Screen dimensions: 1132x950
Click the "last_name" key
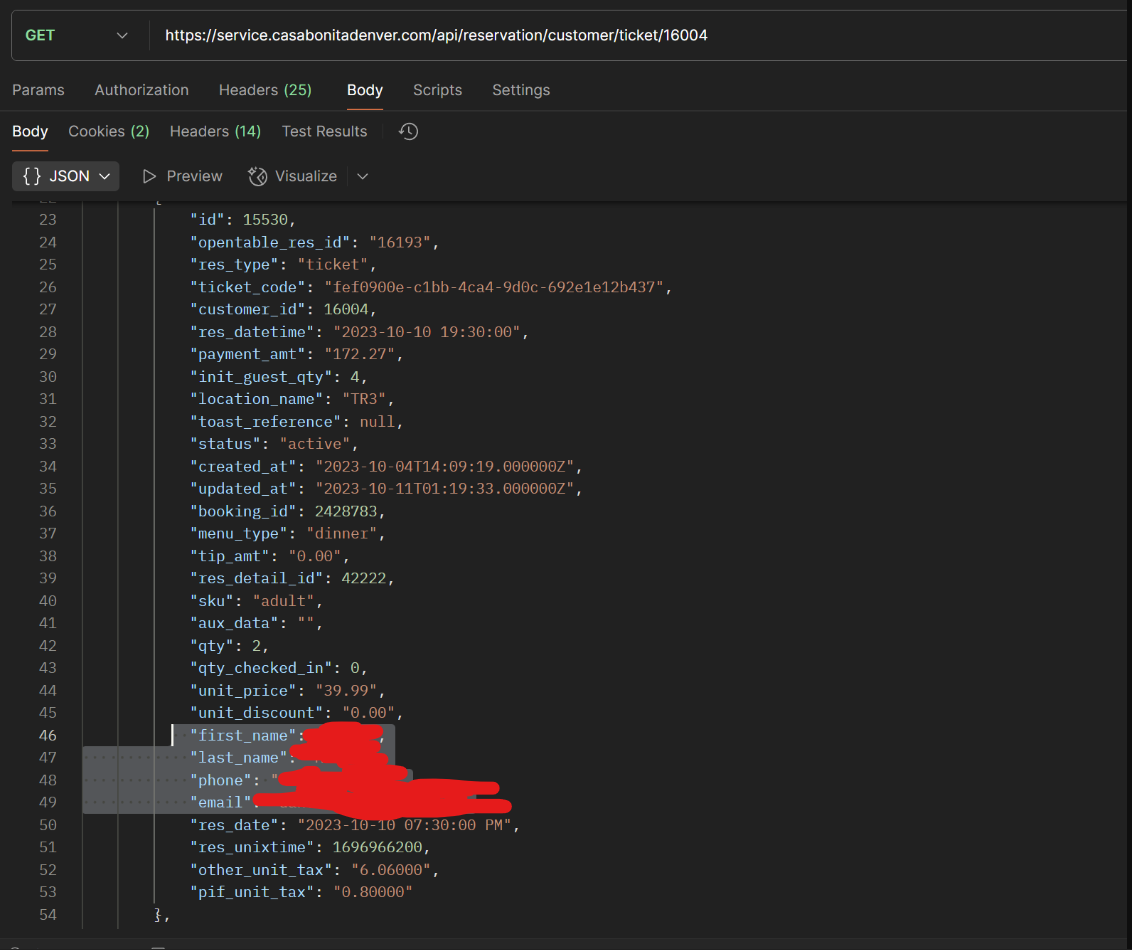[x=238, y=758]
